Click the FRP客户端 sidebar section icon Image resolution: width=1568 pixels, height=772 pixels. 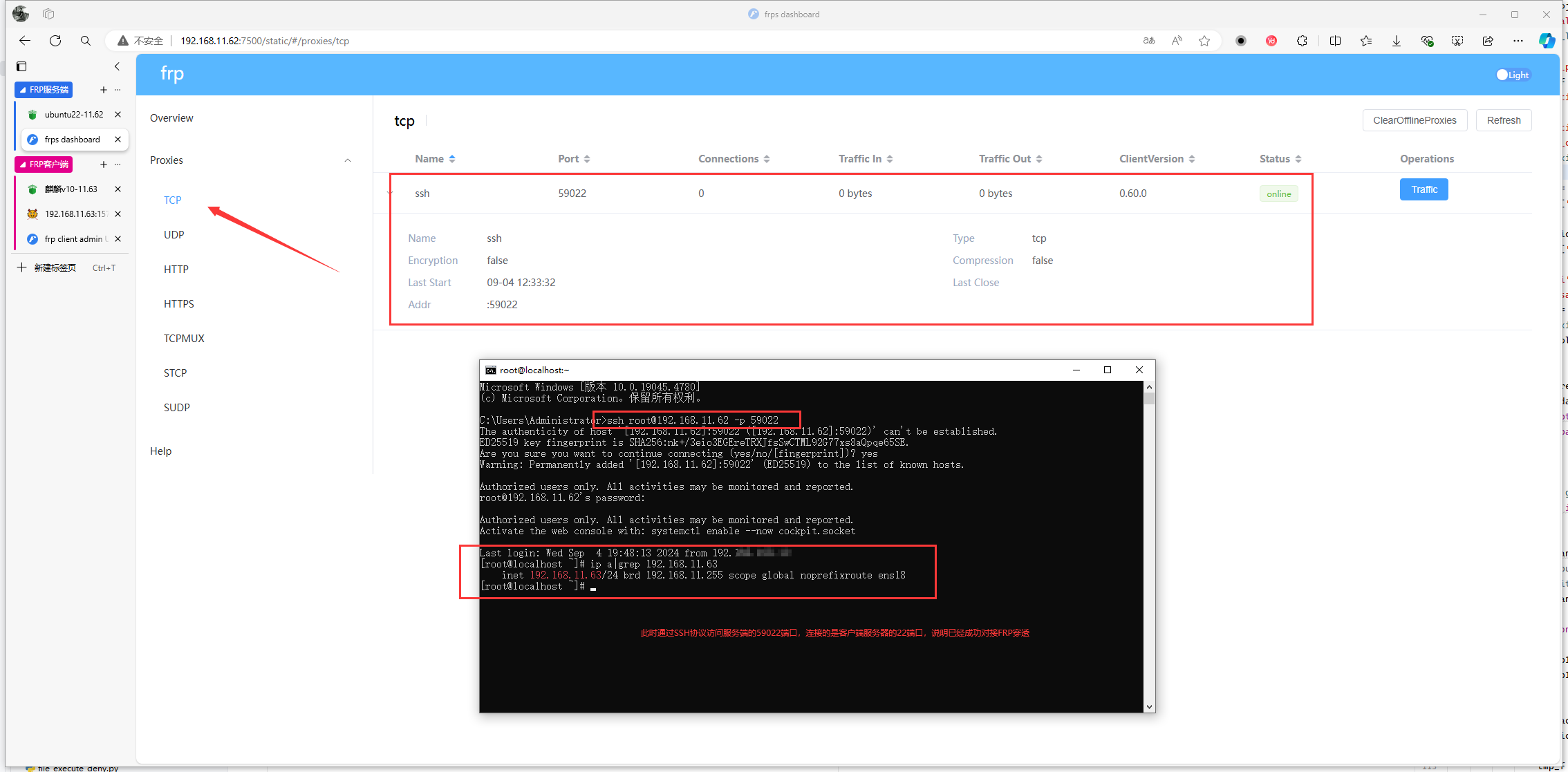pos(22,164)
